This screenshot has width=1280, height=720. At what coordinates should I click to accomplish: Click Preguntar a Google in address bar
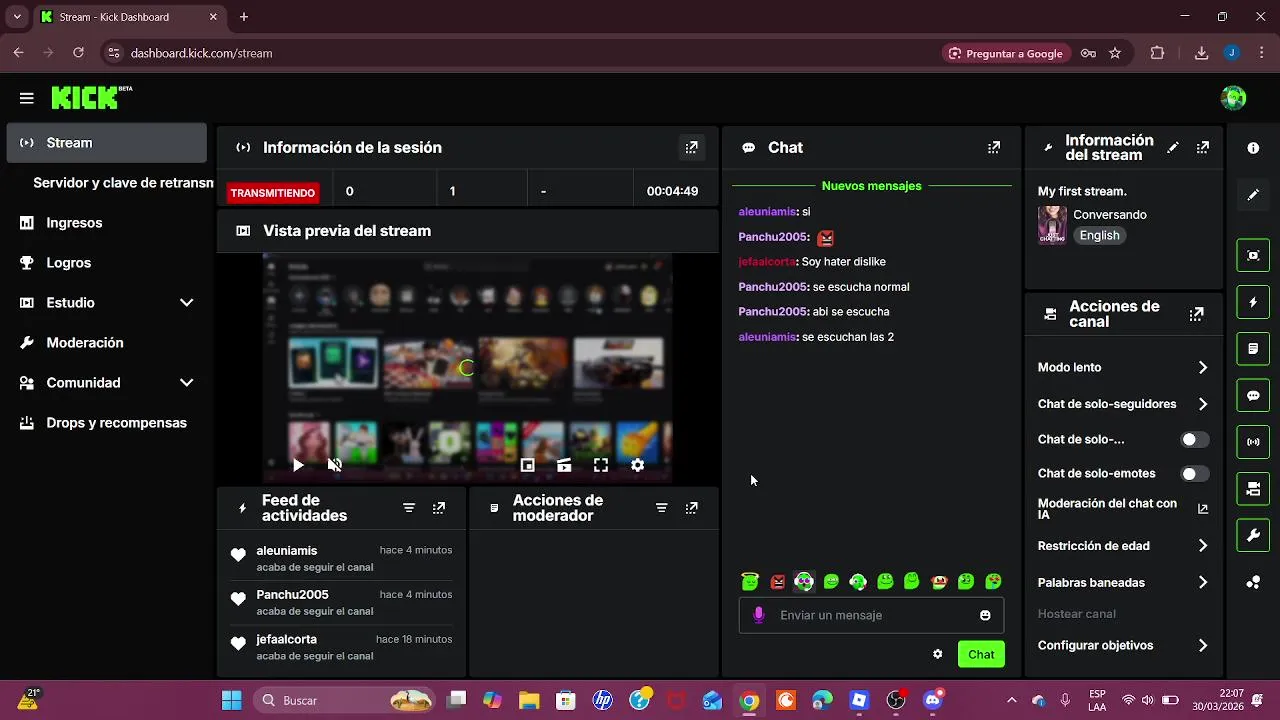[x=1006, y=53]
